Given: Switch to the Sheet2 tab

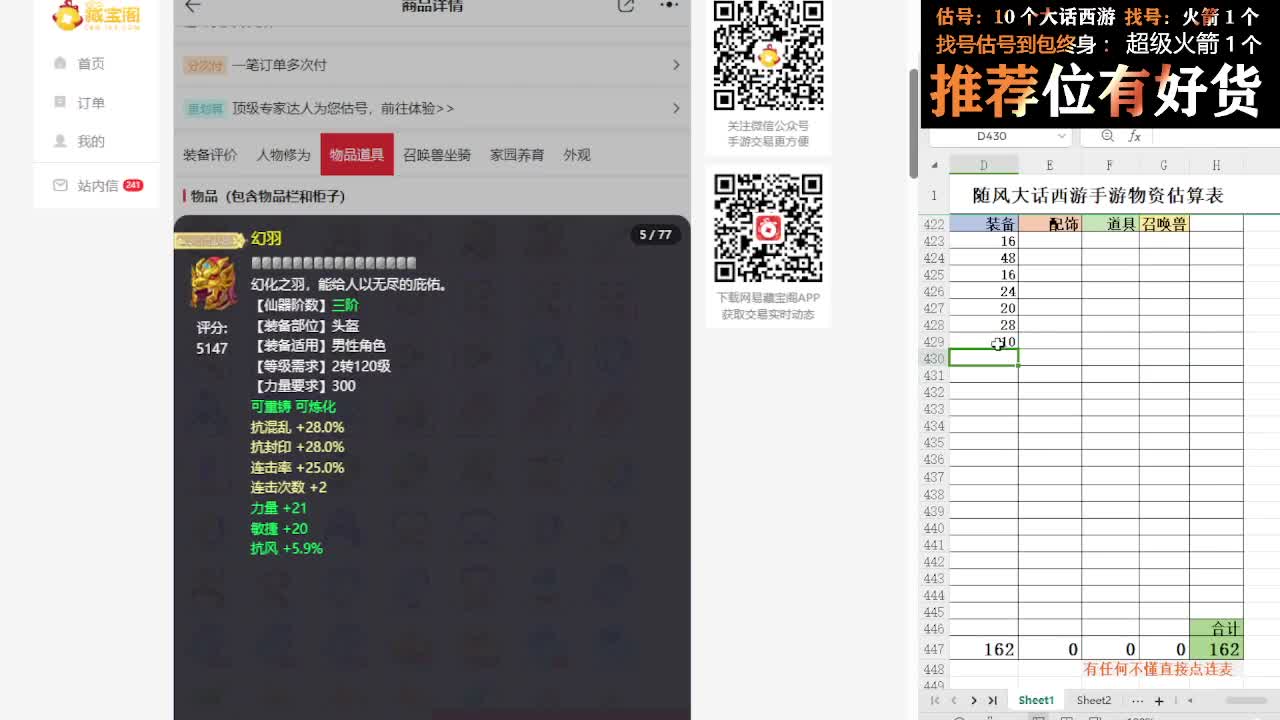Looking at the screenshot, I should 1093,700.
